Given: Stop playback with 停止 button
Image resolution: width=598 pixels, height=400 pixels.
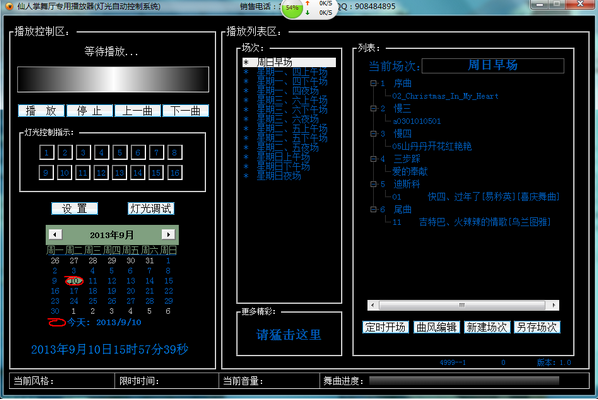Looking at the screenshot, I should [x=90, y=111].
